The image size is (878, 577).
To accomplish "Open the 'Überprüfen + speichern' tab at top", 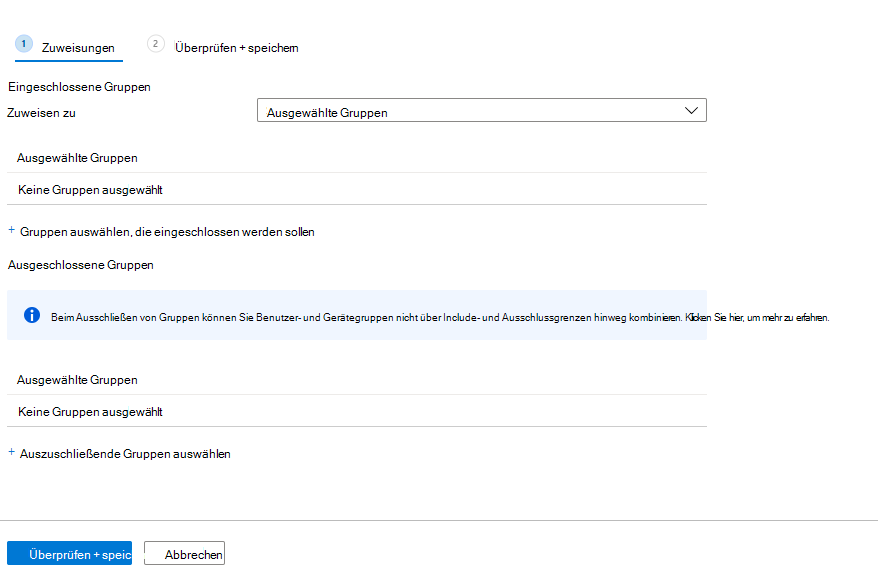I will pos(236,48).
